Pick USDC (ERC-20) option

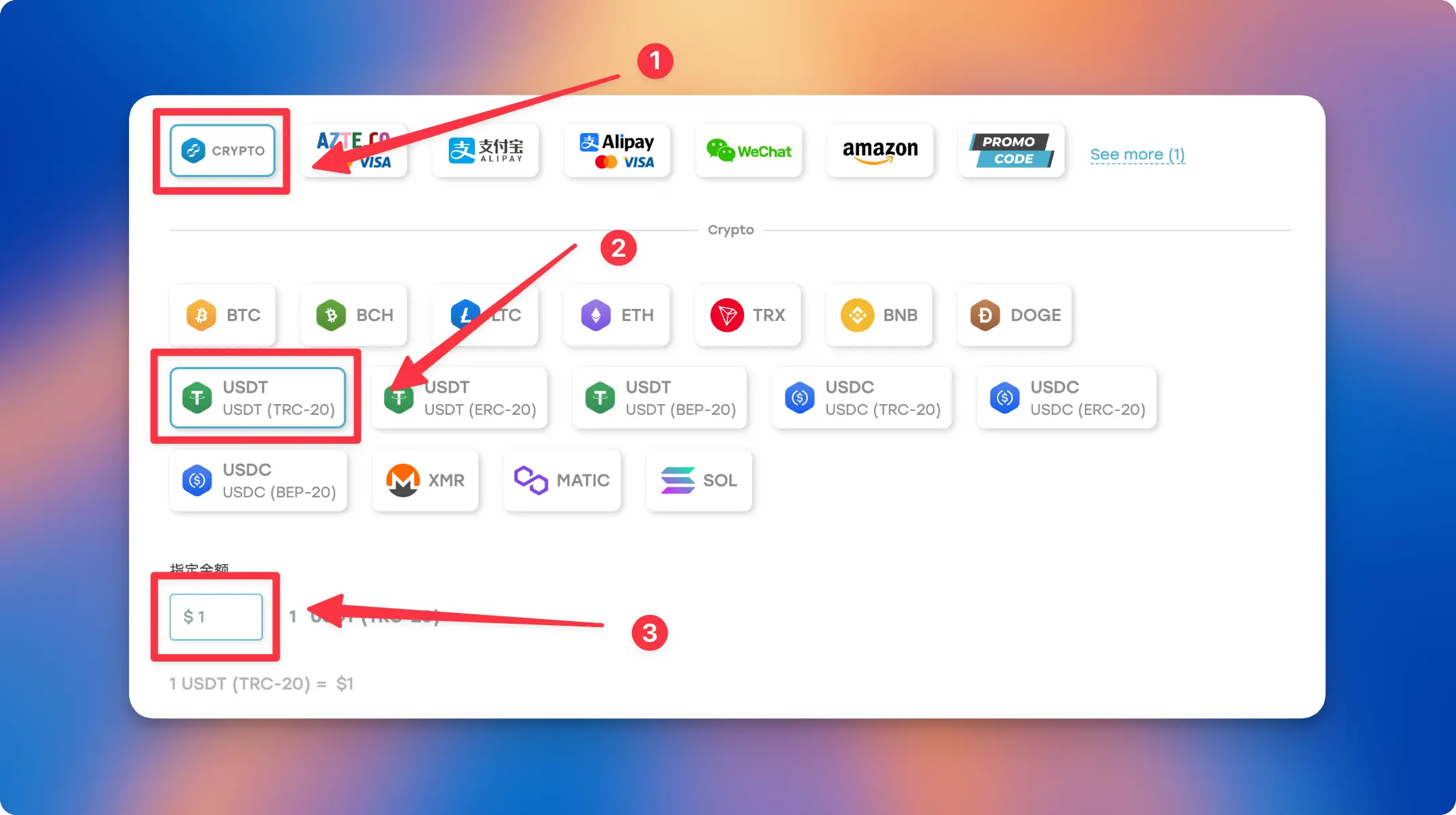(1067, 398)
